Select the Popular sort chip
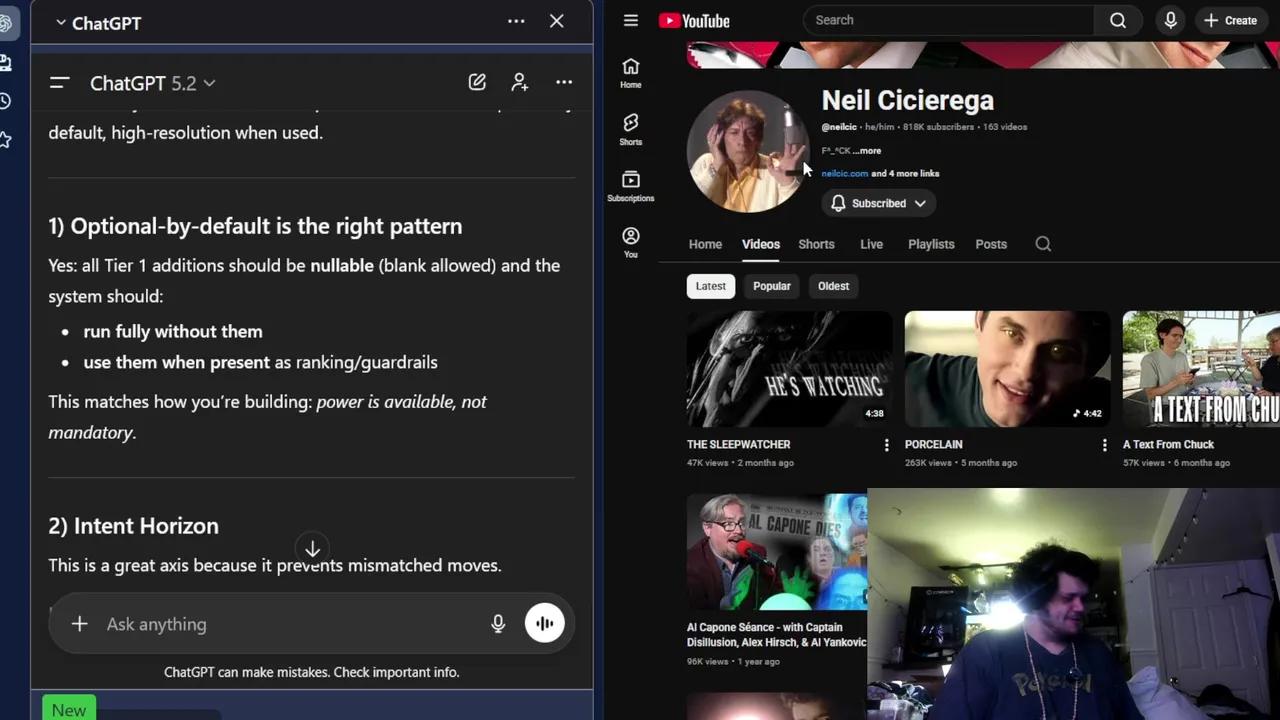This screenshot has height=720, width=1280. coord(772,286)
